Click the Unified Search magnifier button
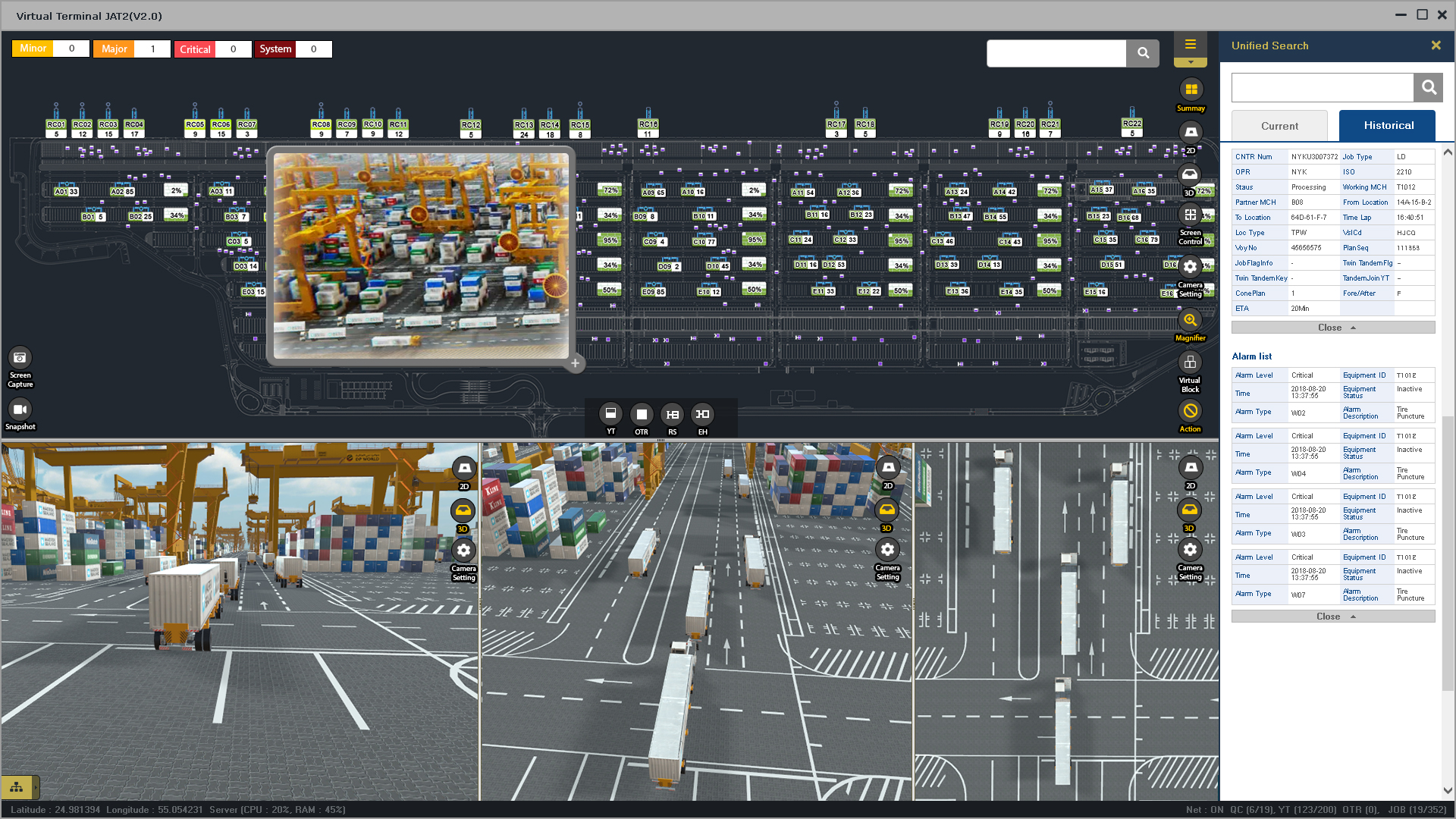Viewport: 1456px width, 819px height. click(x=1428, y=88)
